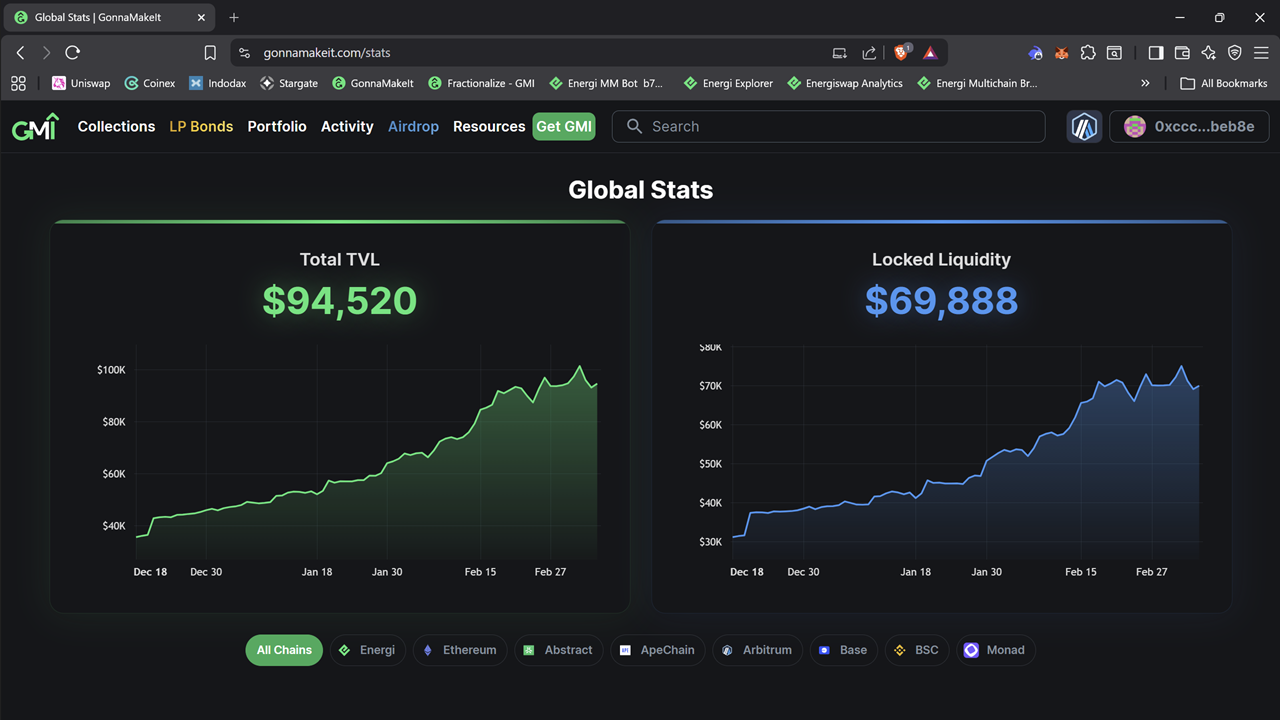Go to the LP Bonds page
The height and width of the screenshot is (720, 1280).
pyautogui.click(x=201, y=127)
